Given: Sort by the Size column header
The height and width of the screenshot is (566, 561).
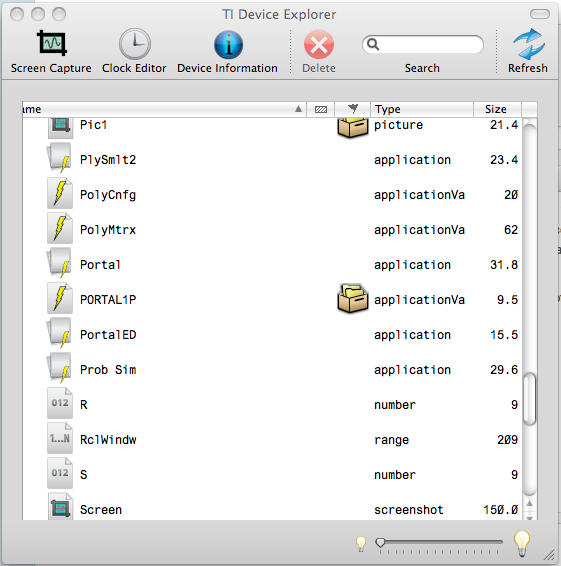Looking at the screenshot, I should point(497,109).
